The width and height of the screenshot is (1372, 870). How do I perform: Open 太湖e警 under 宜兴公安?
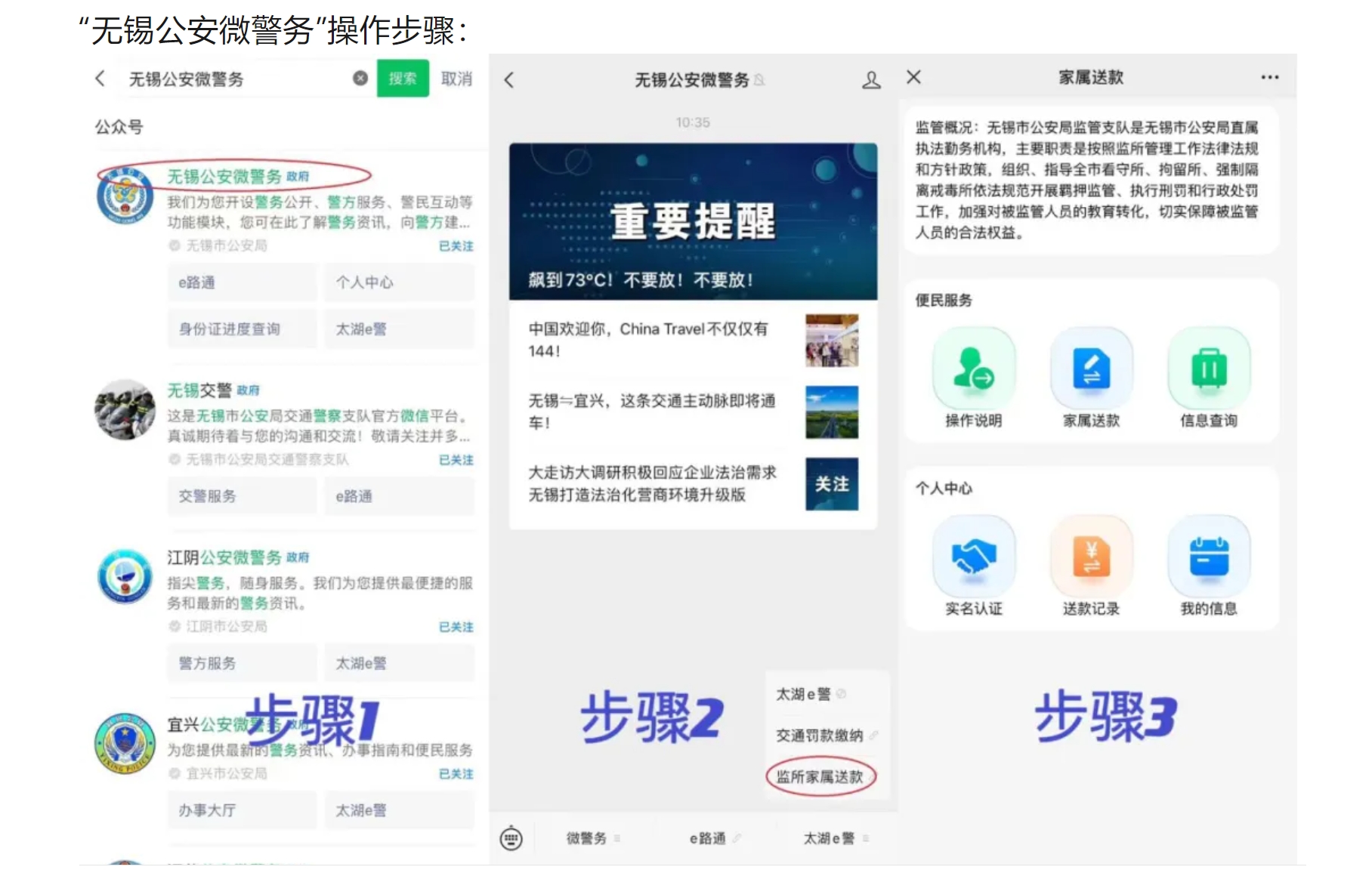pyautogui.click(x=400, y=810)
